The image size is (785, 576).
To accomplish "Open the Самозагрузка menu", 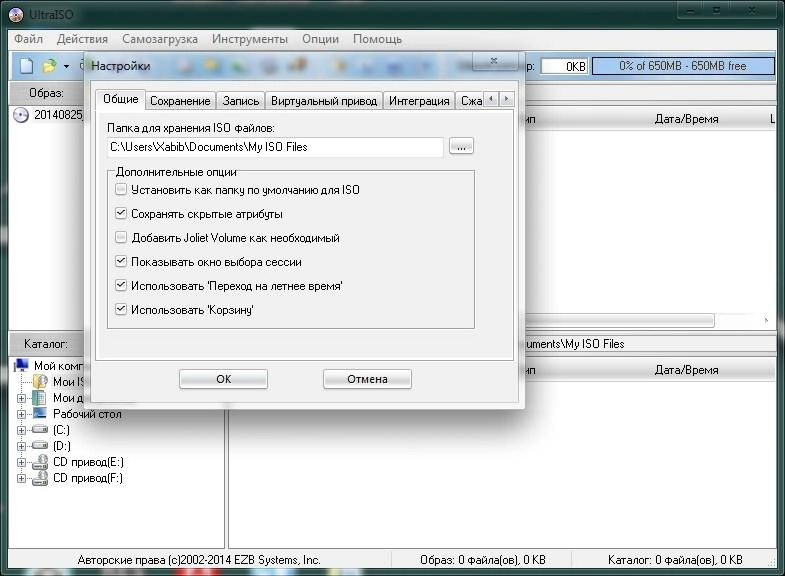I will (160, 39).
